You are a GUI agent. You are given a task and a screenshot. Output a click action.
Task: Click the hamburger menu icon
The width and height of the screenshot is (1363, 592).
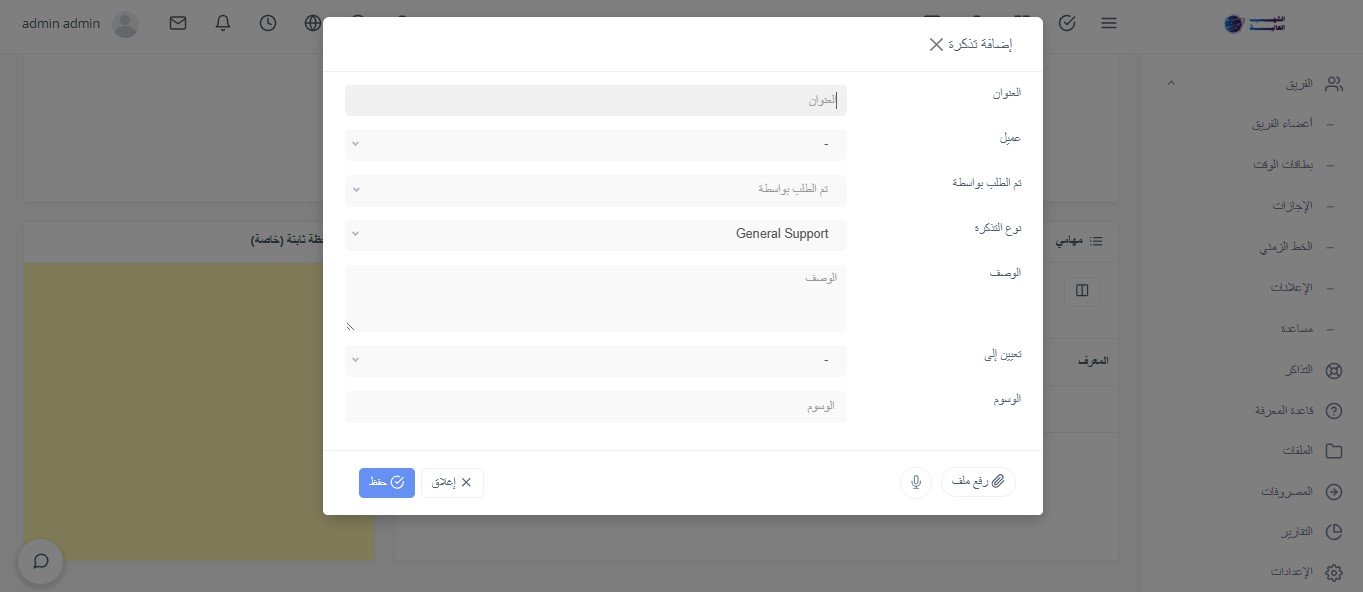(x=1109, y=22)
